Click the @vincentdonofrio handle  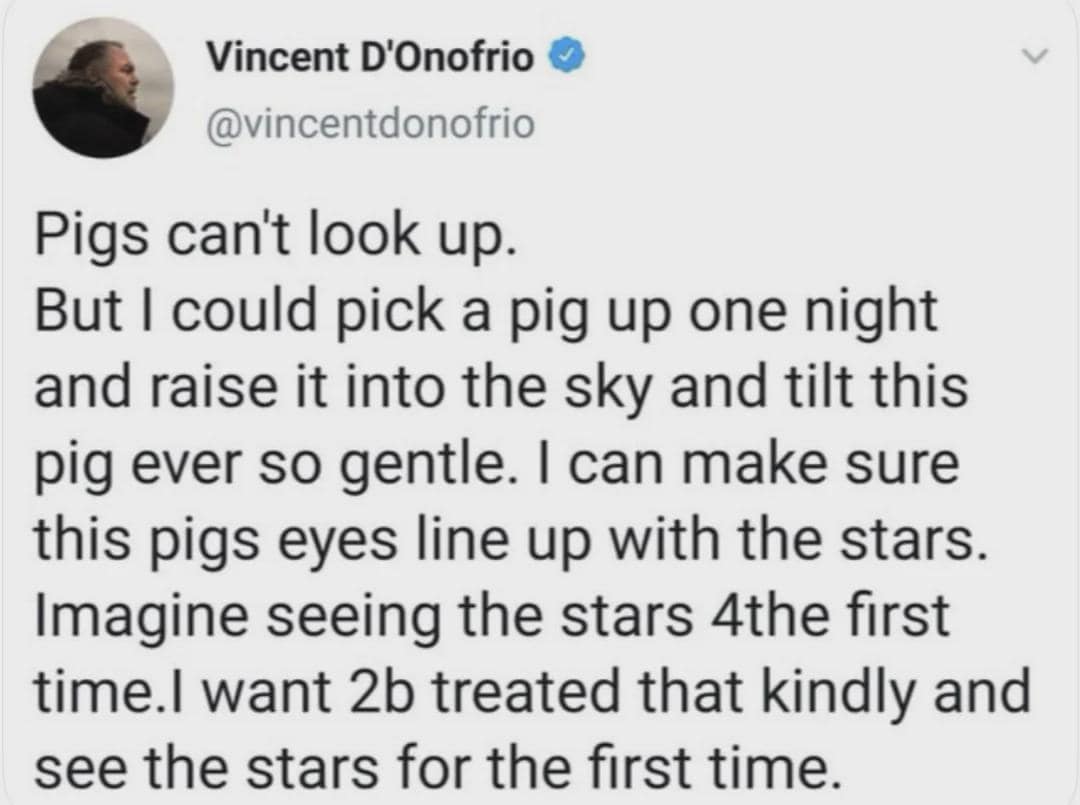coord(370,124)
